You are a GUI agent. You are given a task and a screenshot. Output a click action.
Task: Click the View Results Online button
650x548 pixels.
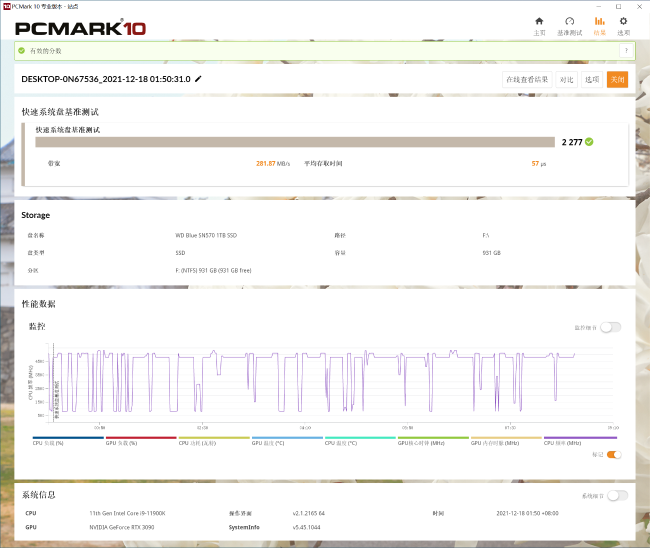[527, 80]
